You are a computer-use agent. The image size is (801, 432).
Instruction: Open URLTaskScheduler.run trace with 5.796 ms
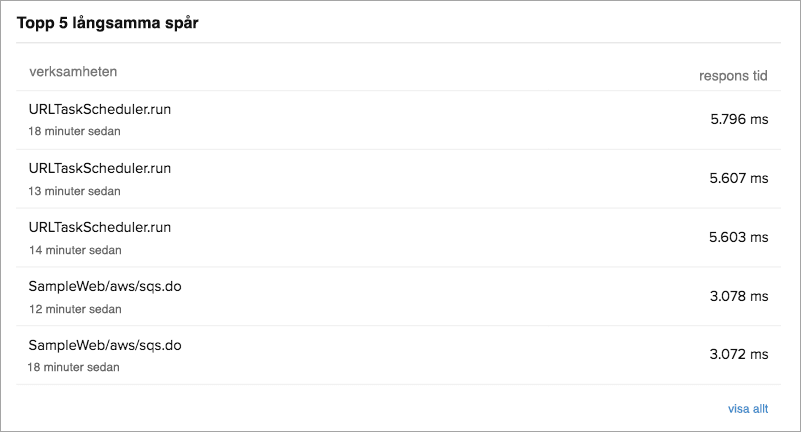pyautogui.click(x=100, y=109)
